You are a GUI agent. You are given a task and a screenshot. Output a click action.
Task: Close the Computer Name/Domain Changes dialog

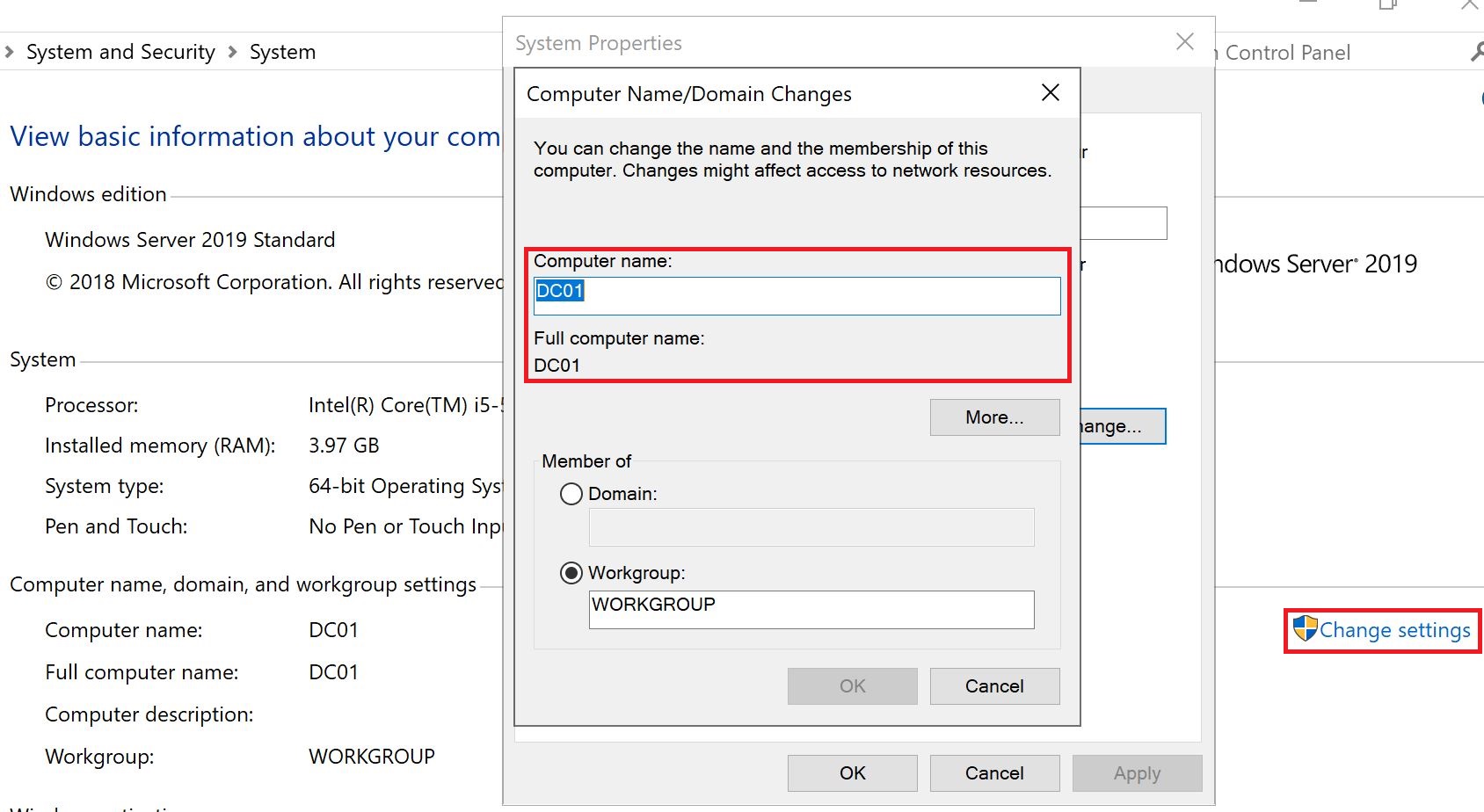[1050, 93]
